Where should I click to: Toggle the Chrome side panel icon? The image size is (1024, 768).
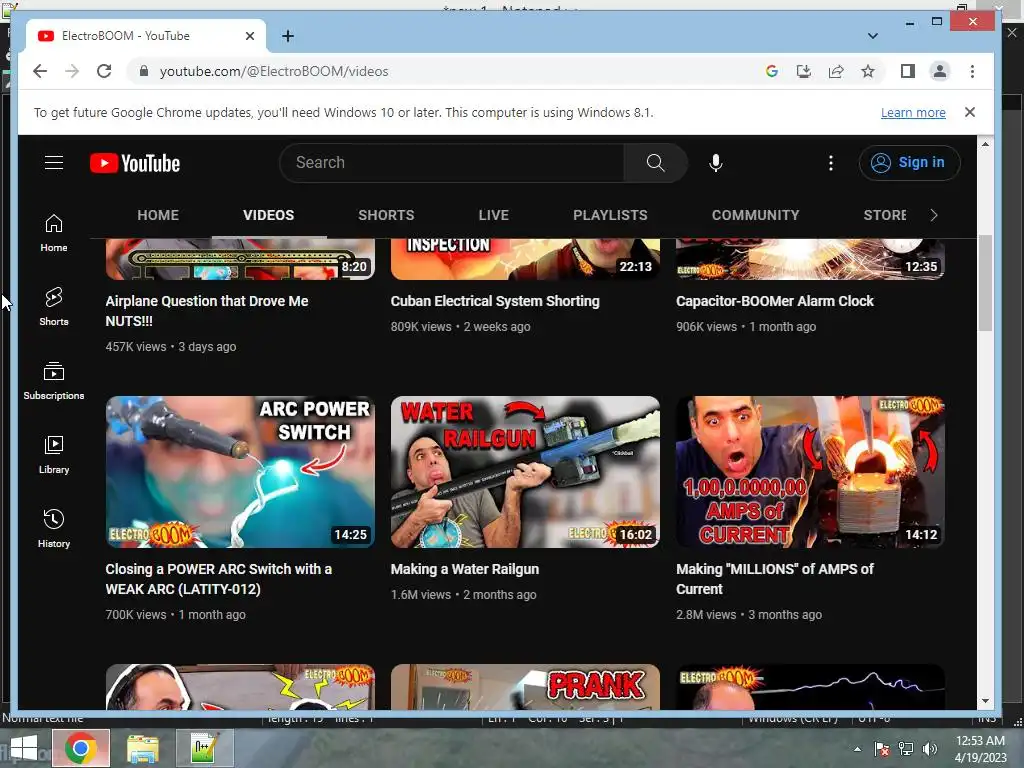908,71
